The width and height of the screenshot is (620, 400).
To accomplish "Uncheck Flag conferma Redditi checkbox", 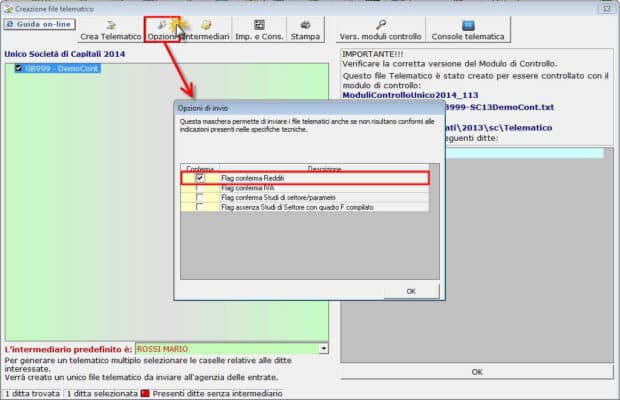I will (x=200, y=178).
